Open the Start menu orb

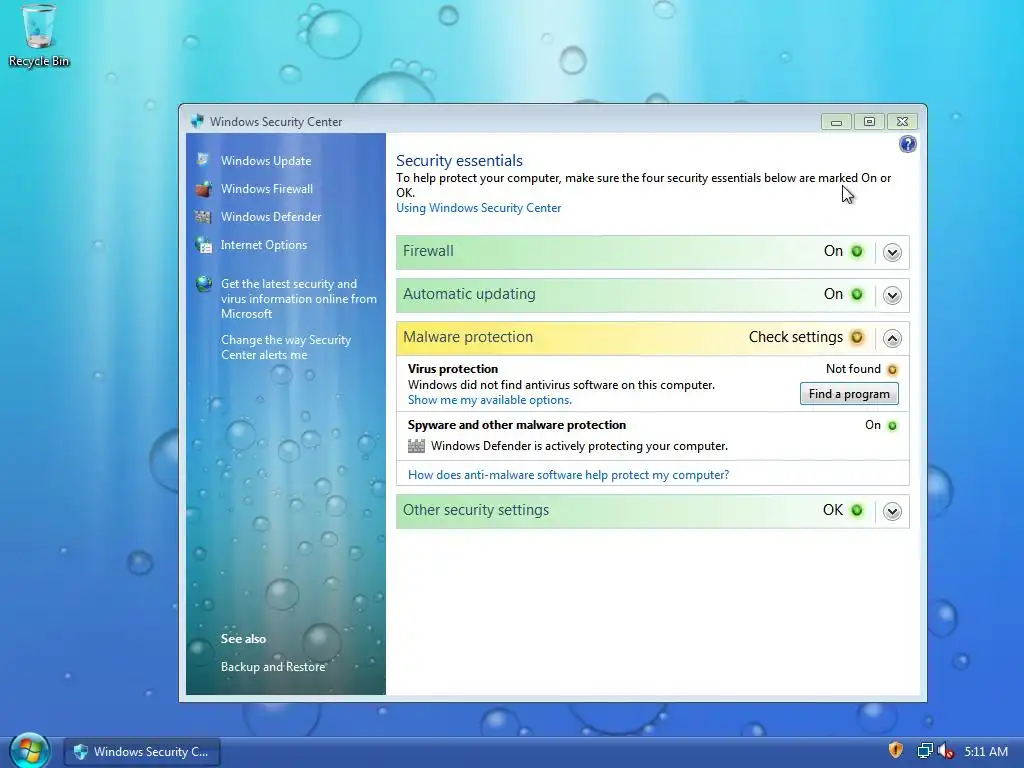[x=29, y=750]
